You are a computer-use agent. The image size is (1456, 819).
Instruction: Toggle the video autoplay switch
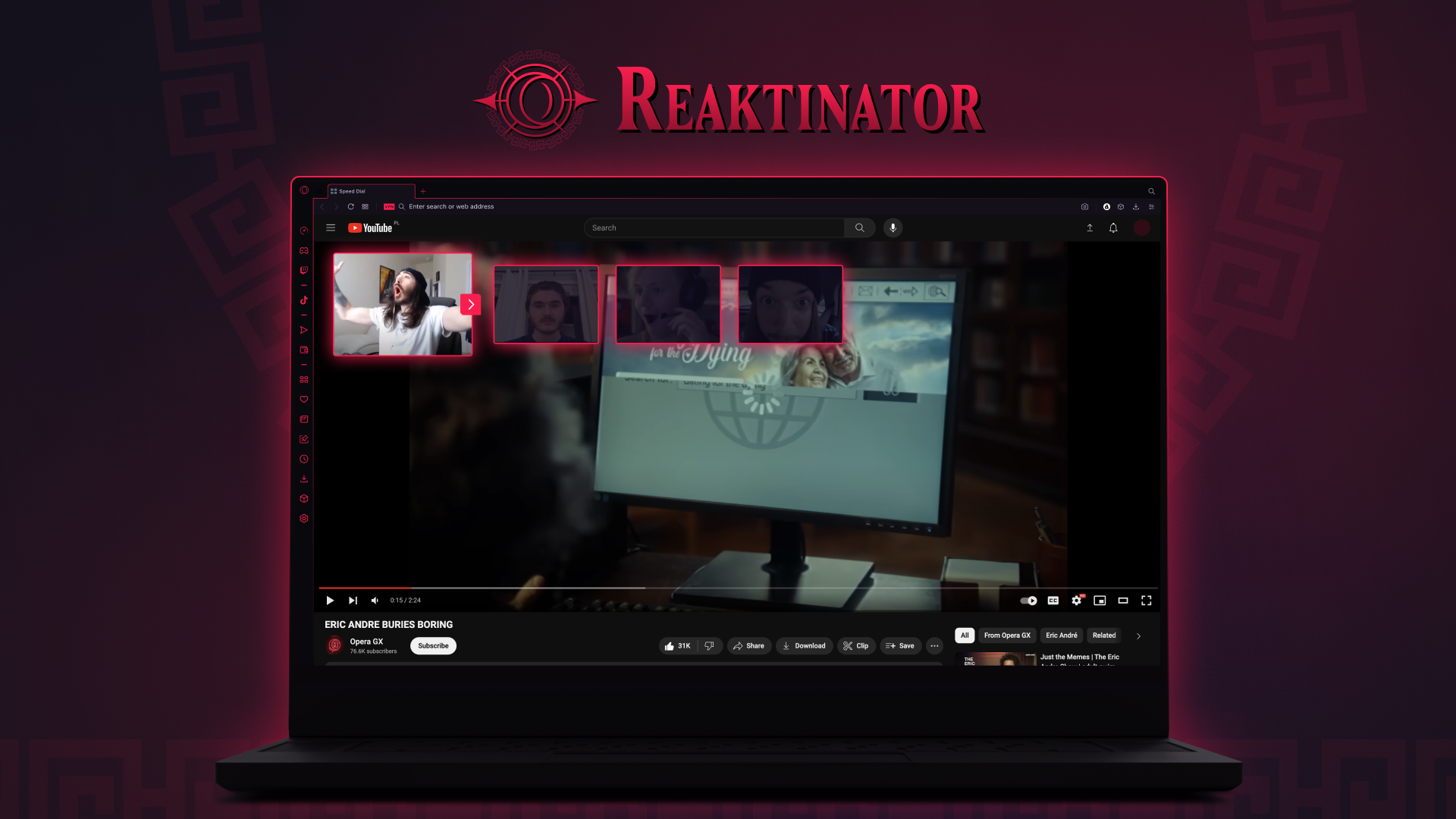pos(1028,601)
